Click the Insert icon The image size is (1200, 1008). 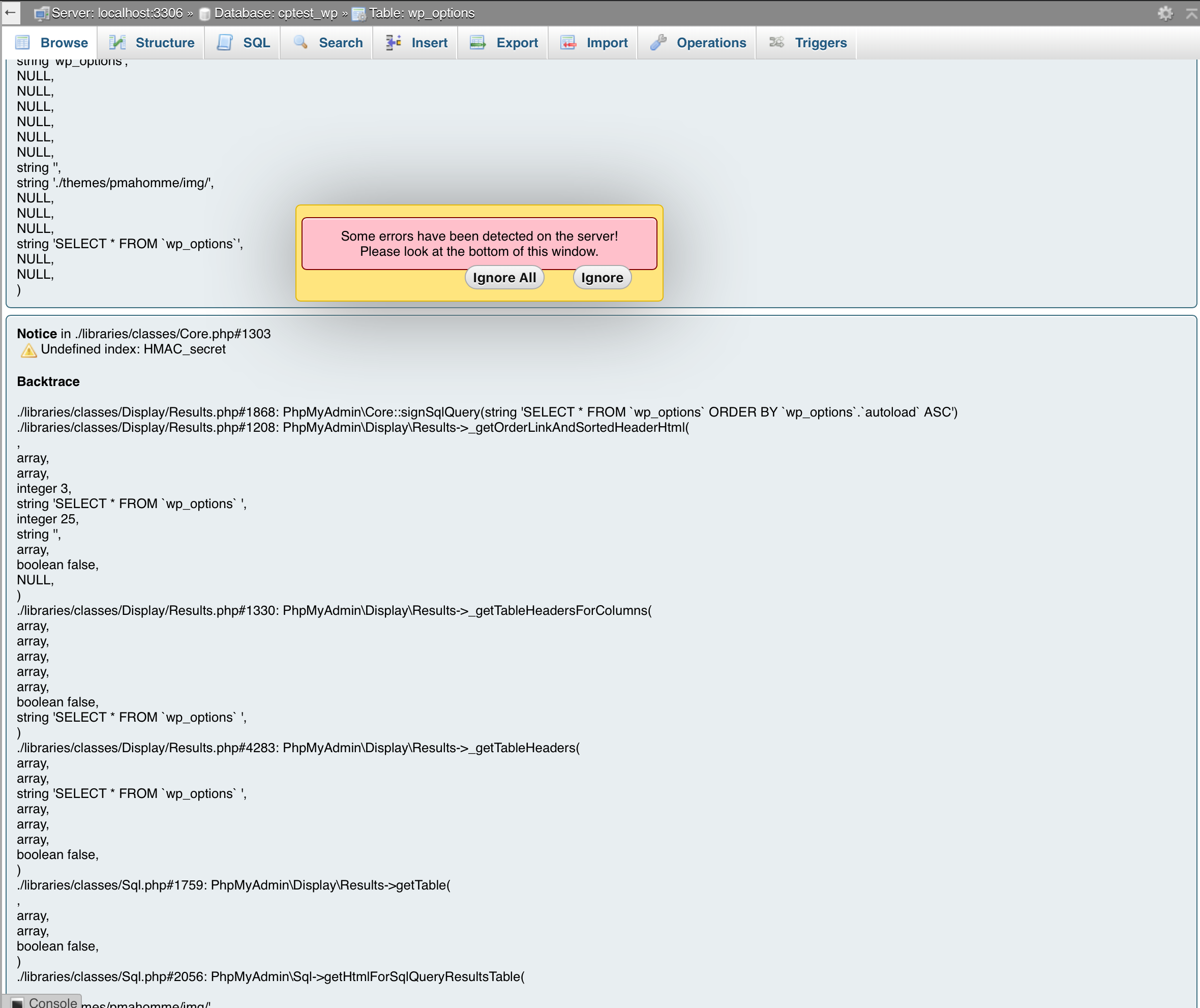pyautogui.click(x=392, y=42)
